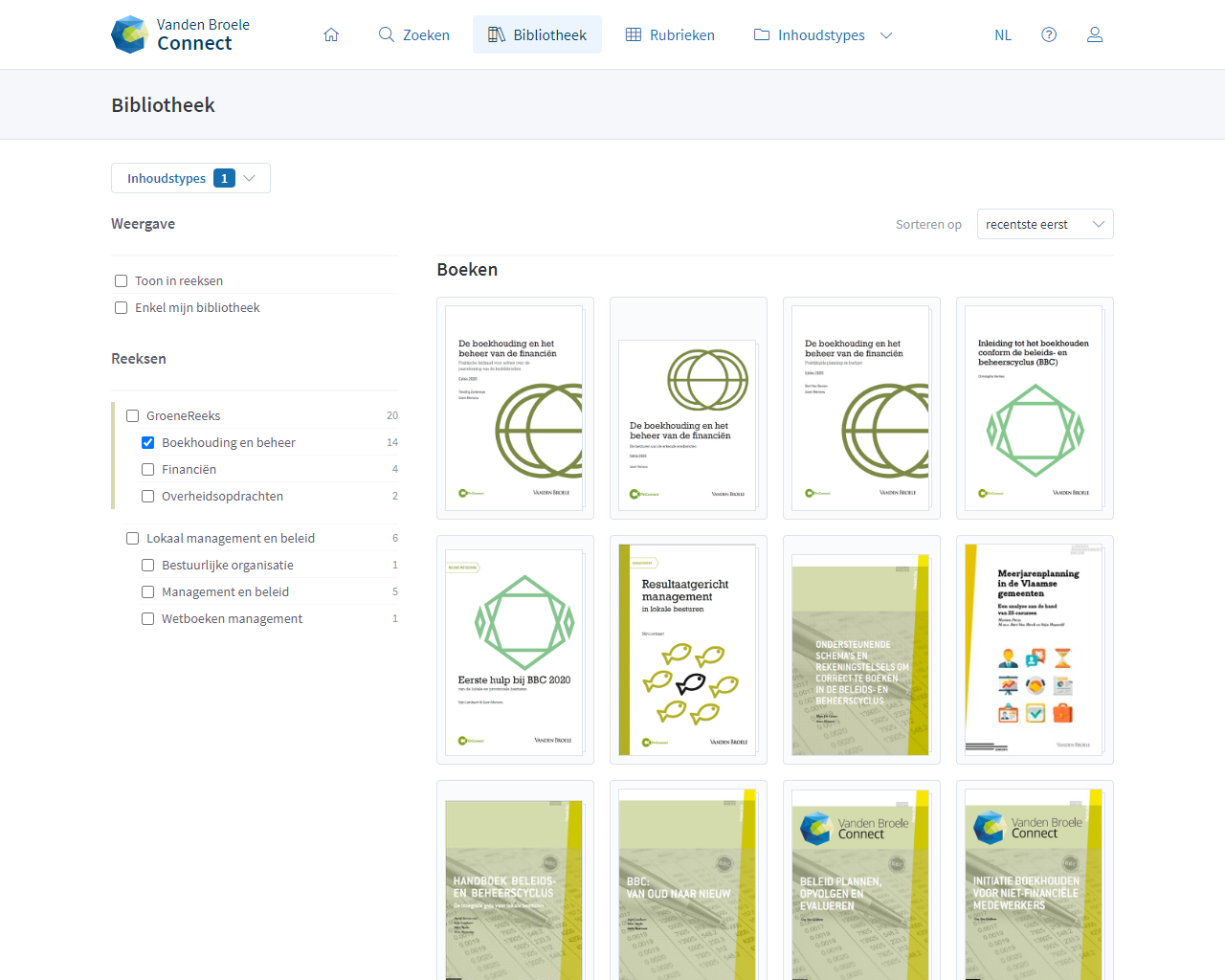This screenshot has width=1225, height=980.
Task: Click the 'Boeken' section heading
Action: pos(467,269)
